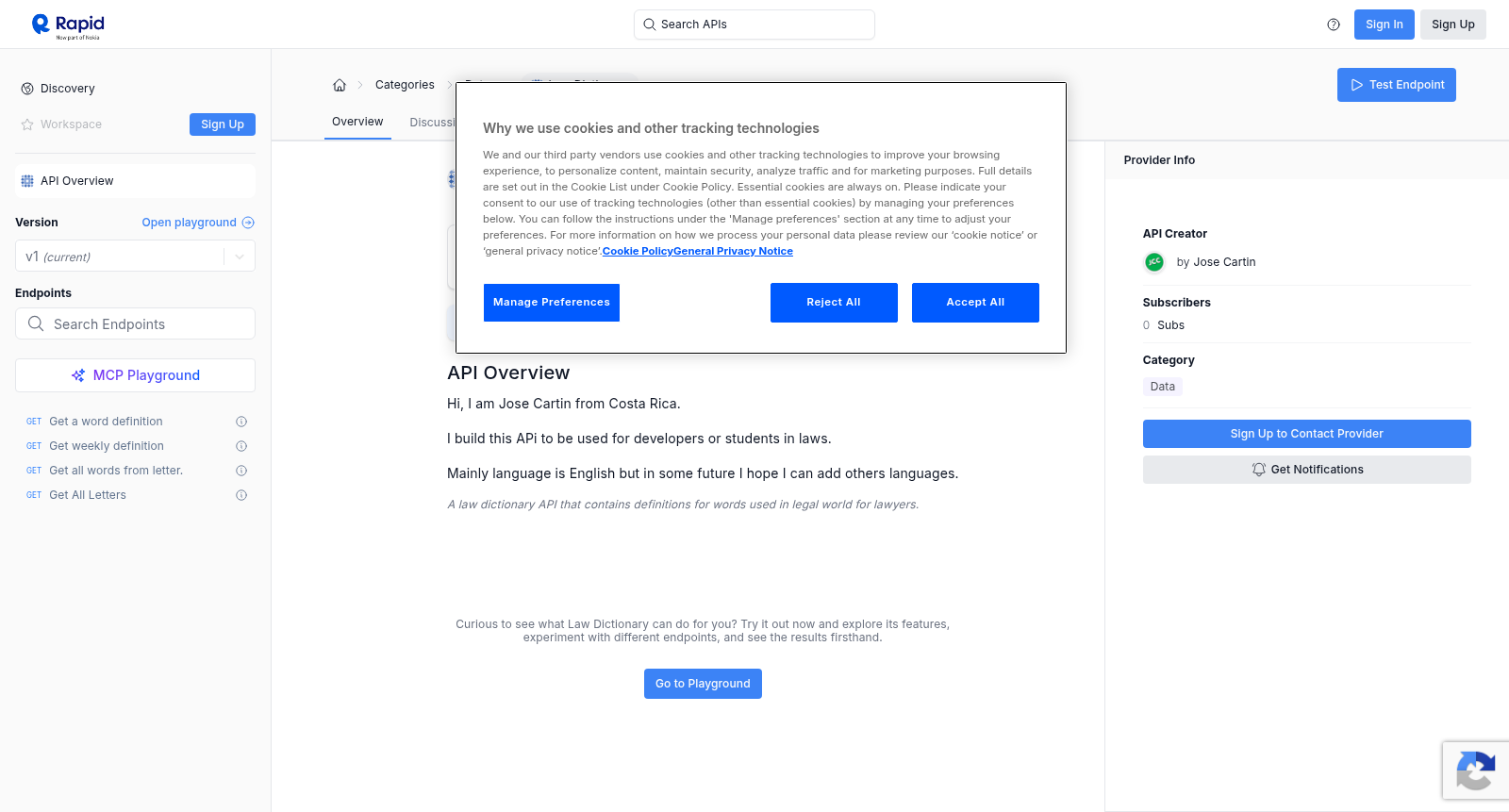This screenshot has height=812, width=1509.
Task: Click the magnifier icon in Search APIs
Action: click(649, 25)
